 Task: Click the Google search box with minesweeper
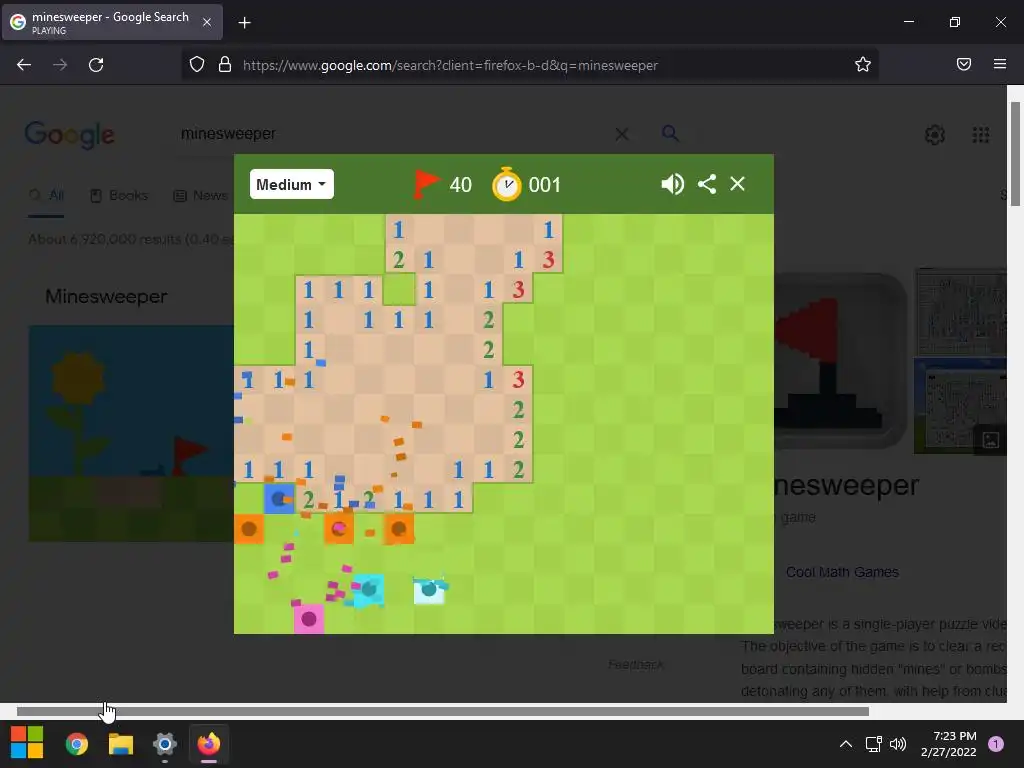pos(392,134)
